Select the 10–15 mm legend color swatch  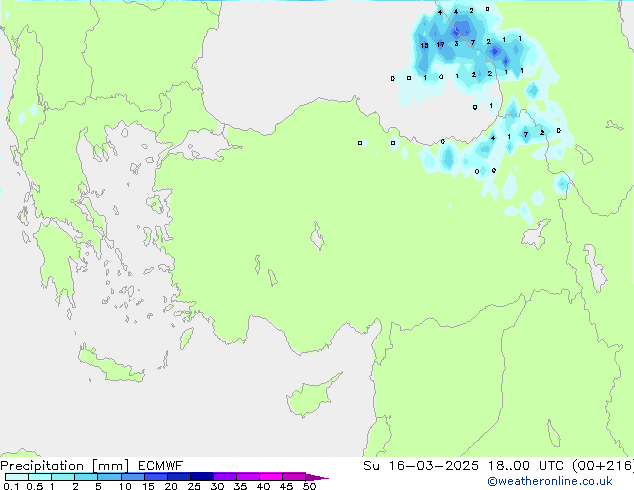point(132,477)
